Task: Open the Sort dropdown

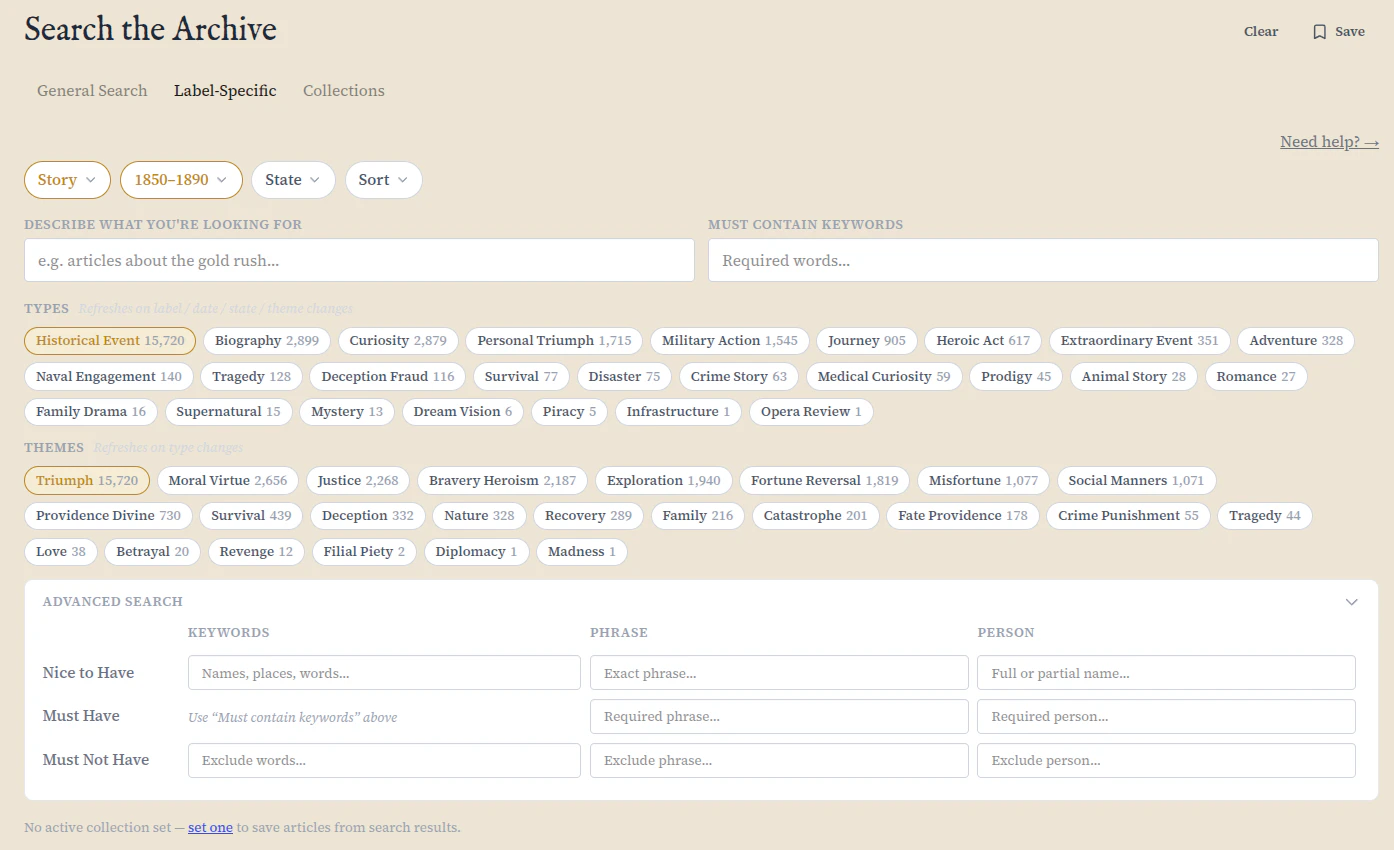Action: (x=383, y=180)
